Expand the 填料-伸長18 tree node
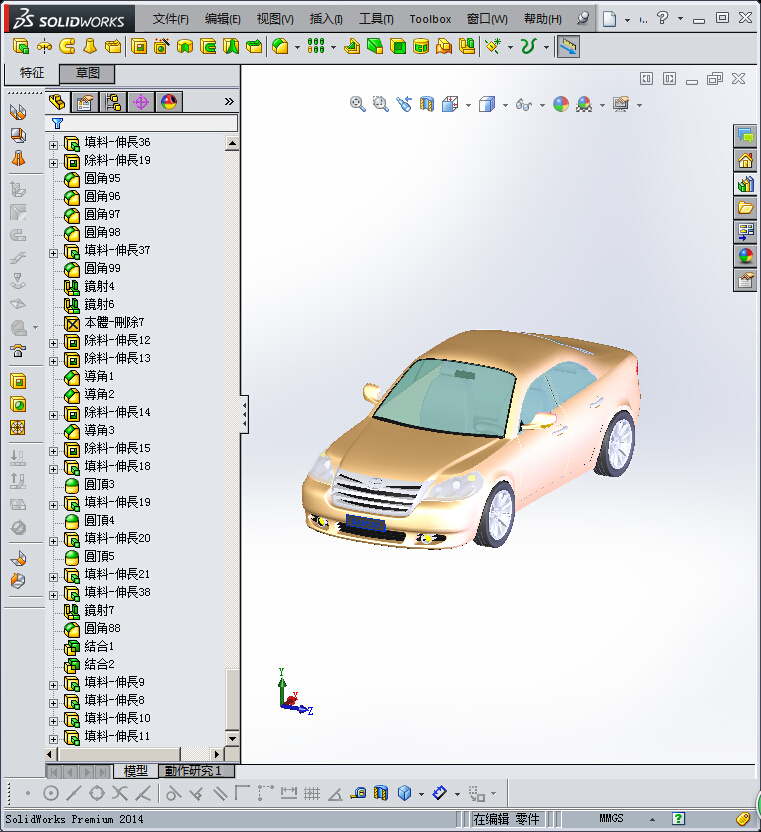Screen dimensions: 761x832 [x=53, y=469]
